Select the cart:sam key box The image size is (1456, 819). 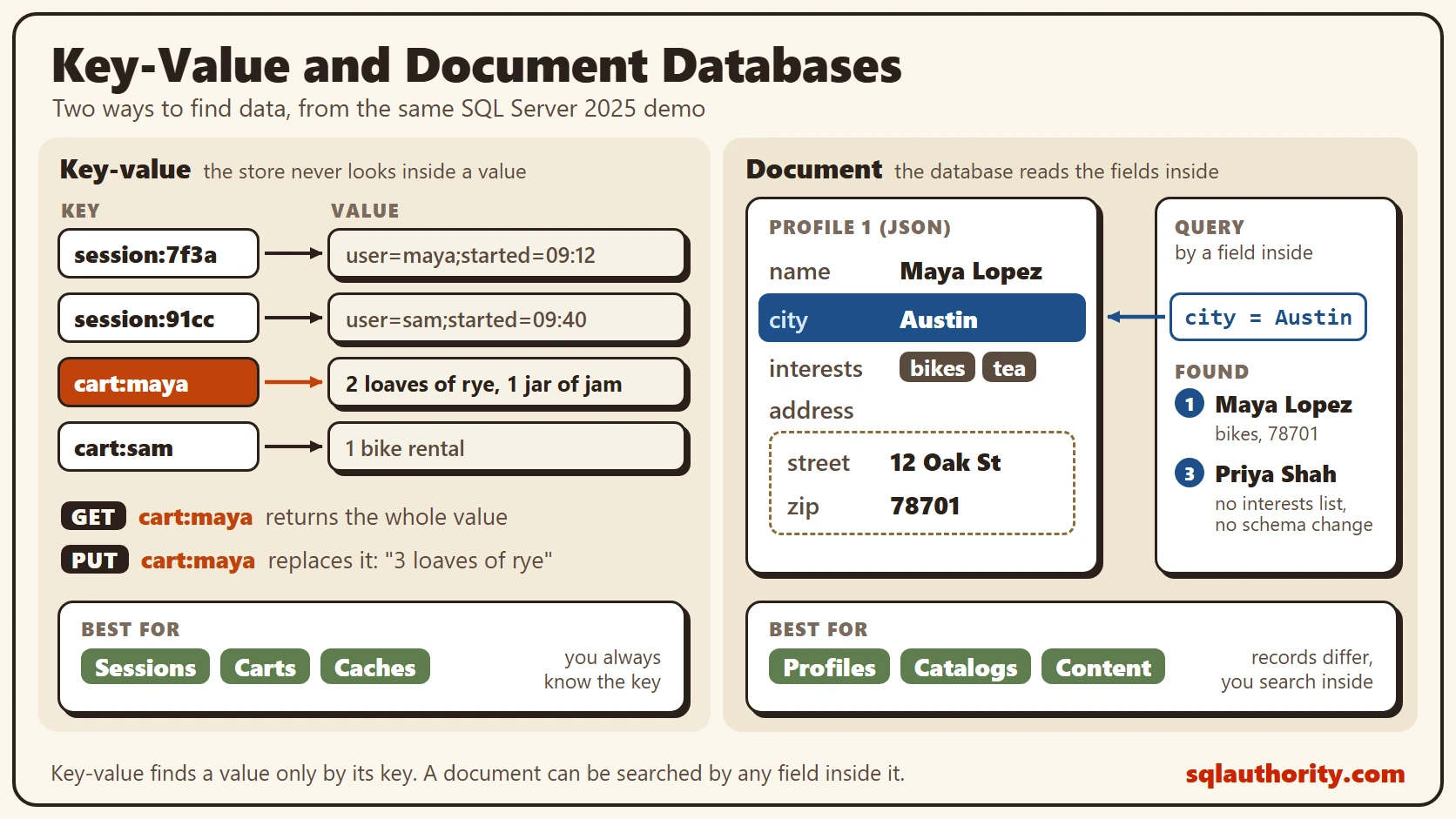click(158, 447)
